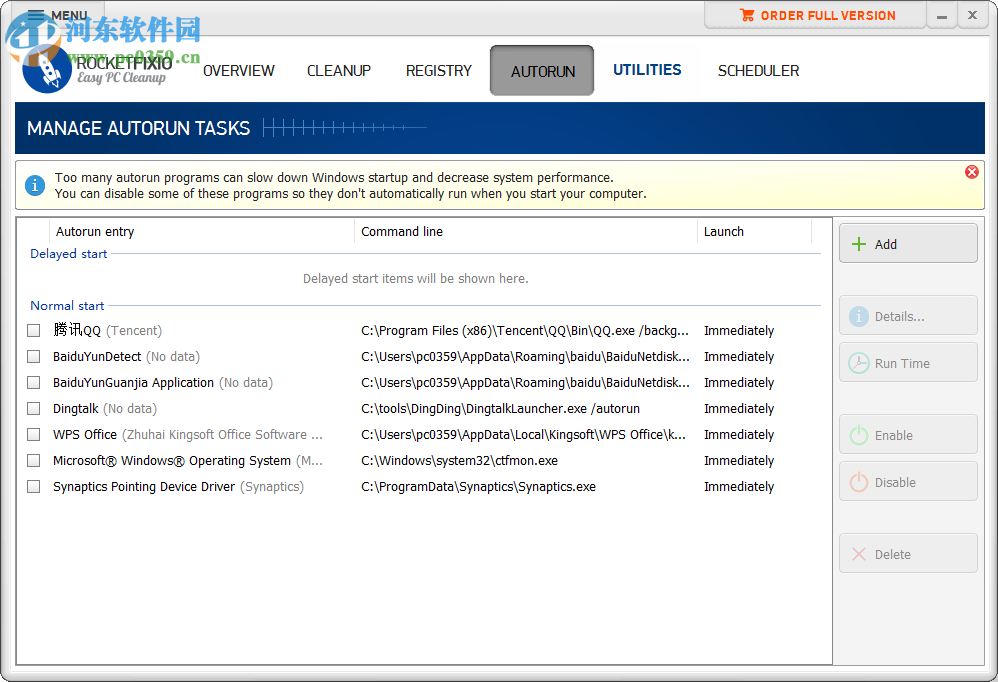
Task: Click the Enable button label
Action: coord(894,435)
